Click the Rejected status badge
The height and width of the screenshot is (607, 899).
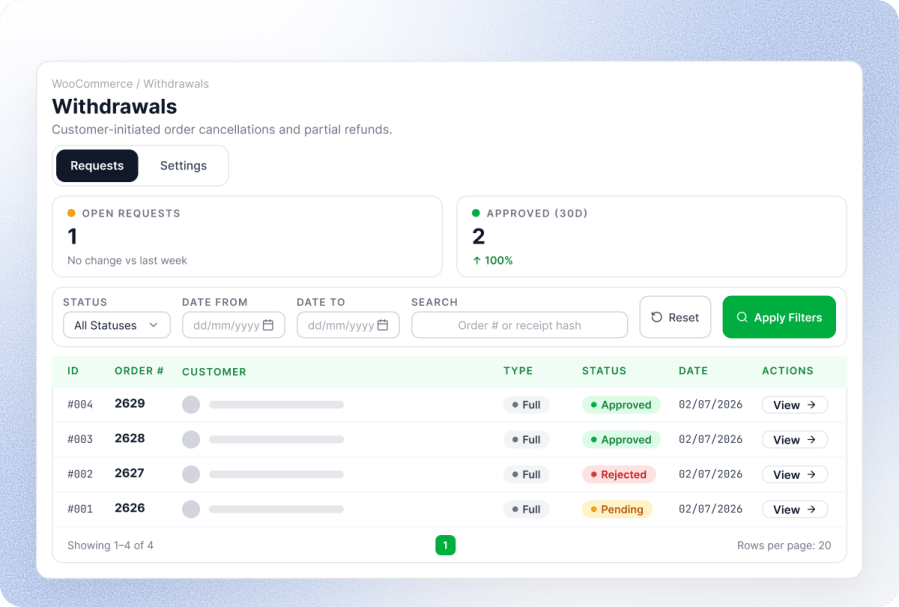tap(619, 475)
